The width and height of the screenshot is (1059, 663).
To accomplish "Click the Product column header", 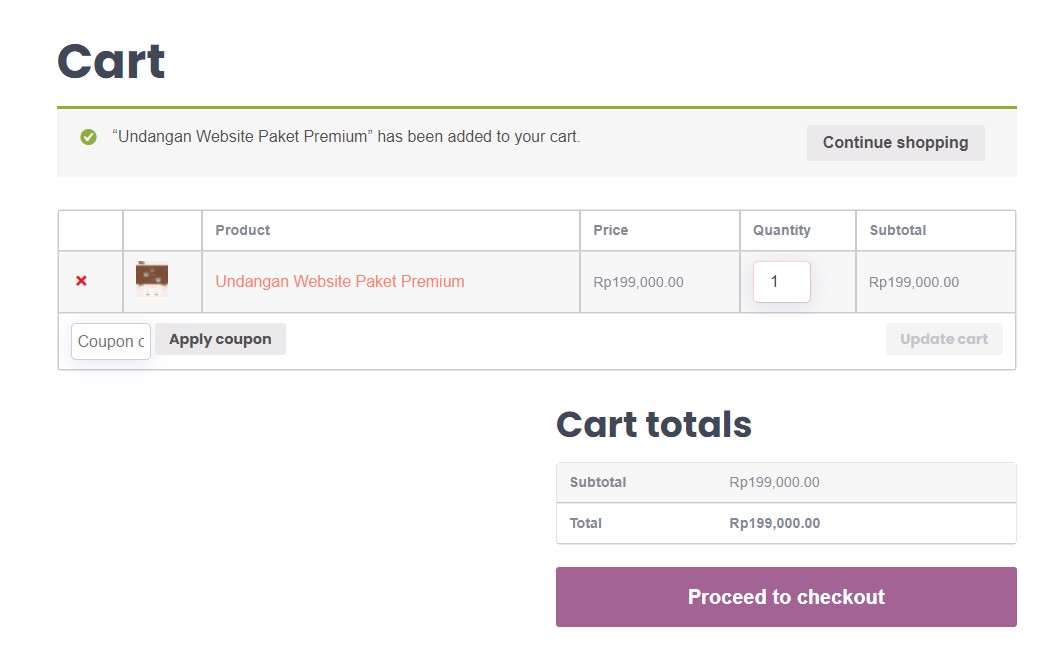I will [x=242, y=230].
